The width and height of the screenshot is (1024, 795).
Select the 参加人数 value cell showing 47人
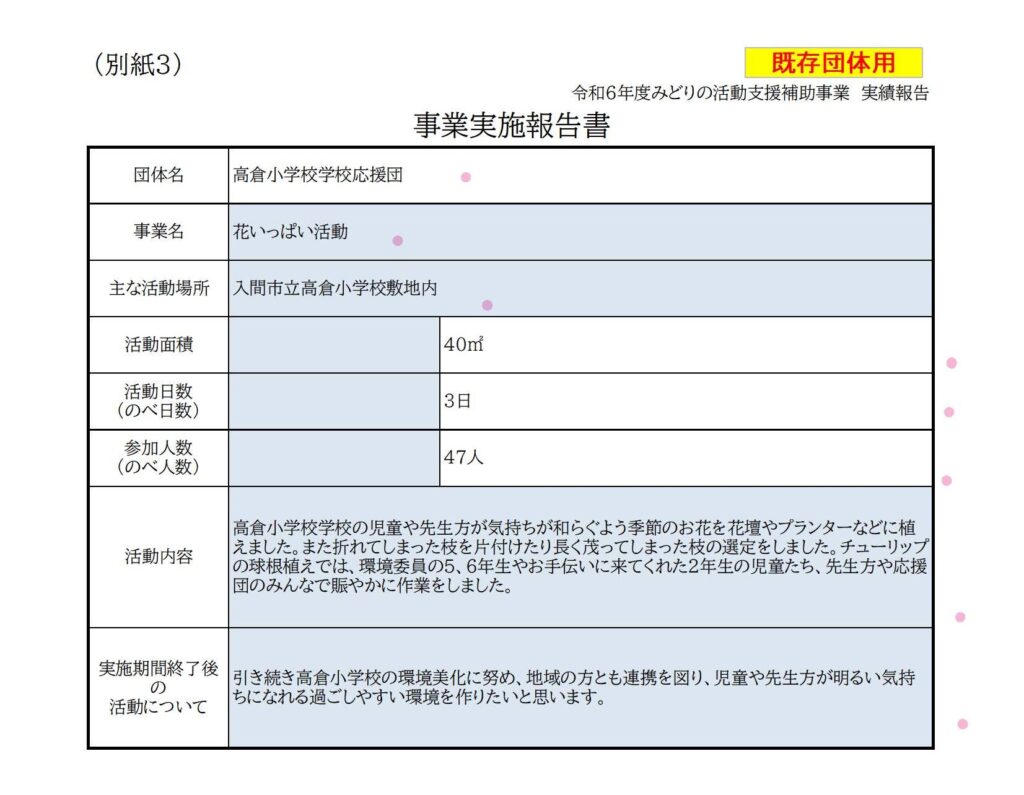point(685,458)
